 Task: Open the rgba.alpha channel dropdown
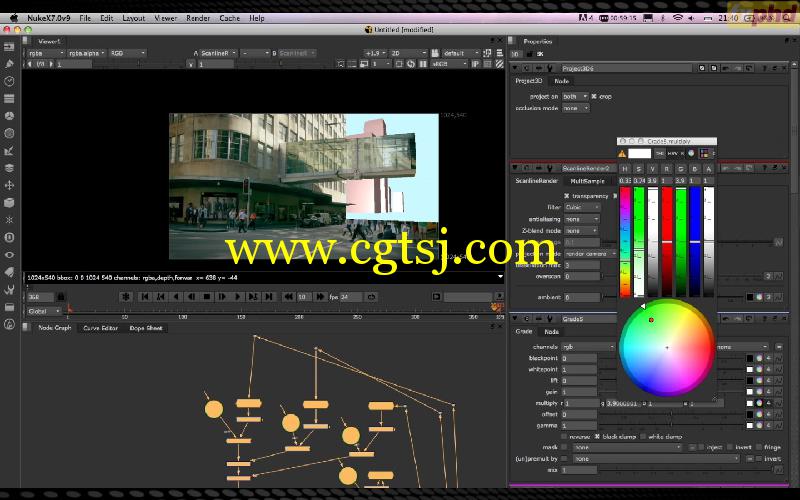[86, 53]
